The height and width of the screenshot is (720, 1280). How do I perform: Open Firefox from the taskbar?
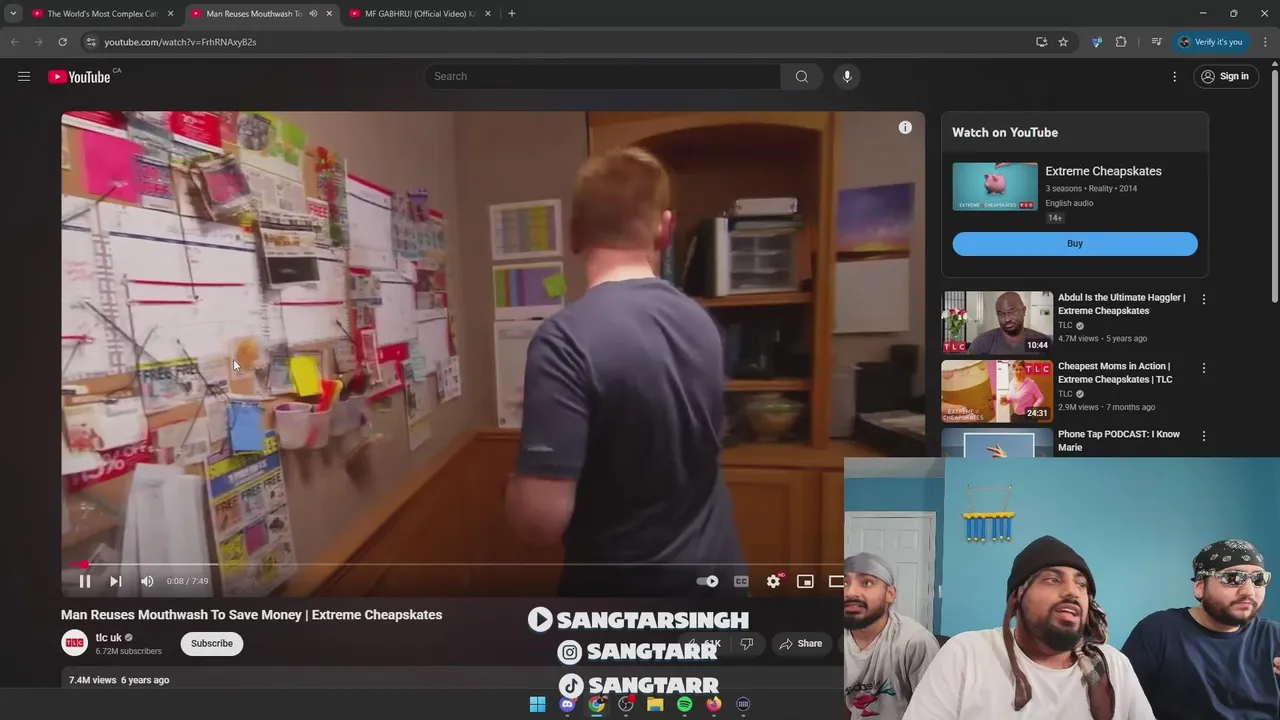coord(713,704)
